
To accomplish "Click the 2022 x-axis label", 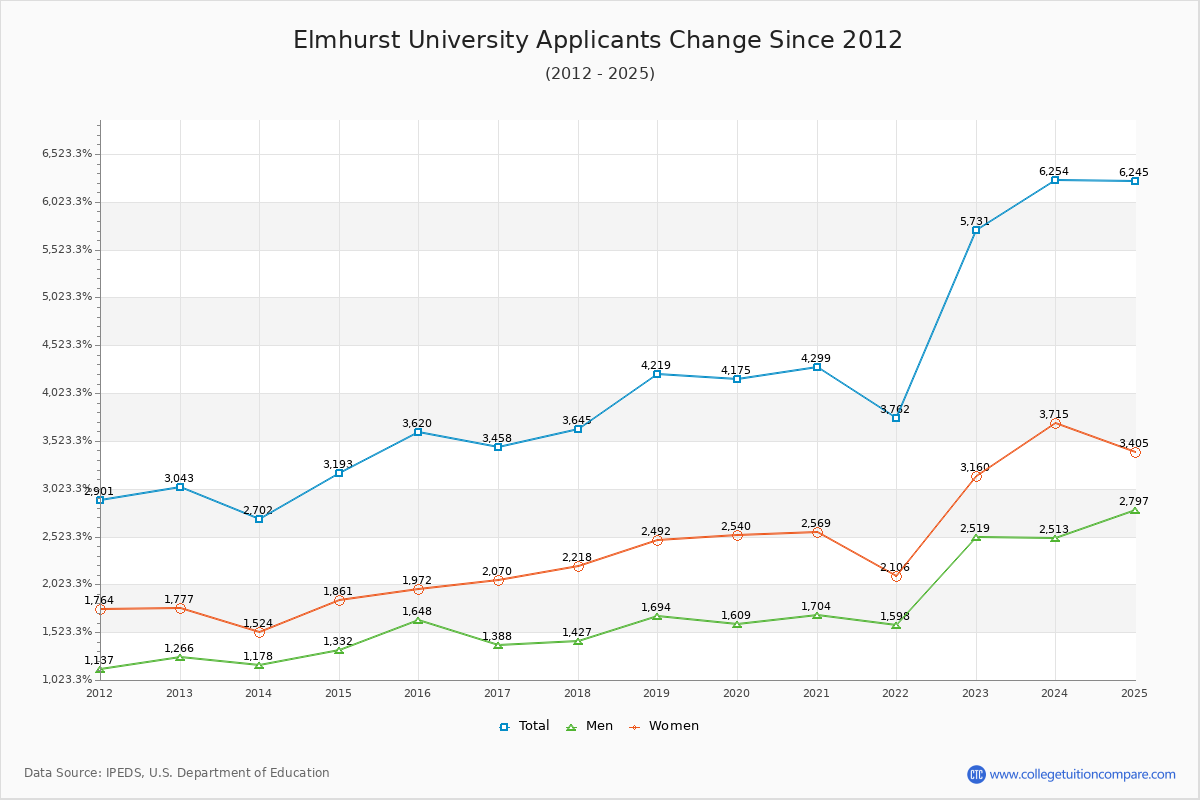I will (896, 693).
